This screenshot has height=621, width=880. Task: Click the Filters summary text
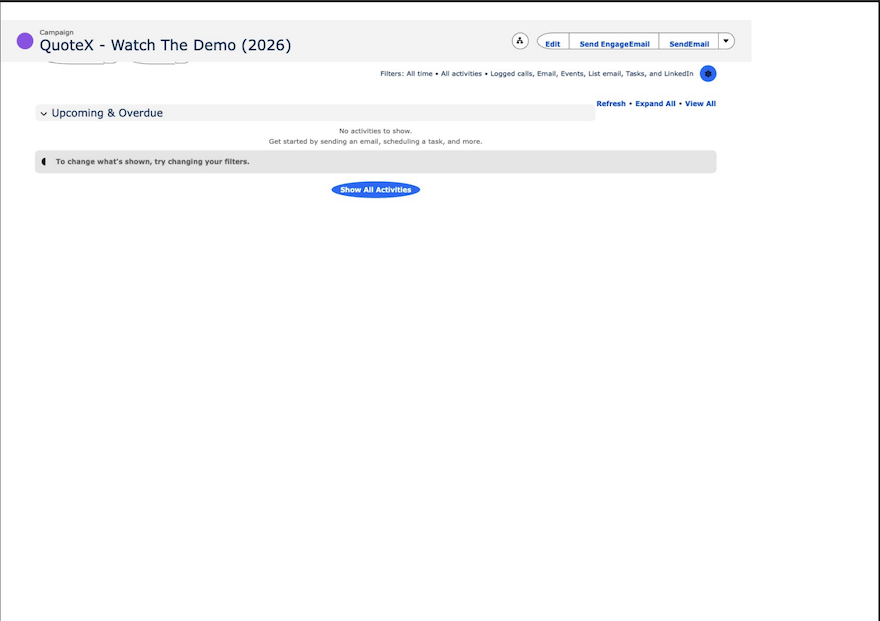pos(537,73)
